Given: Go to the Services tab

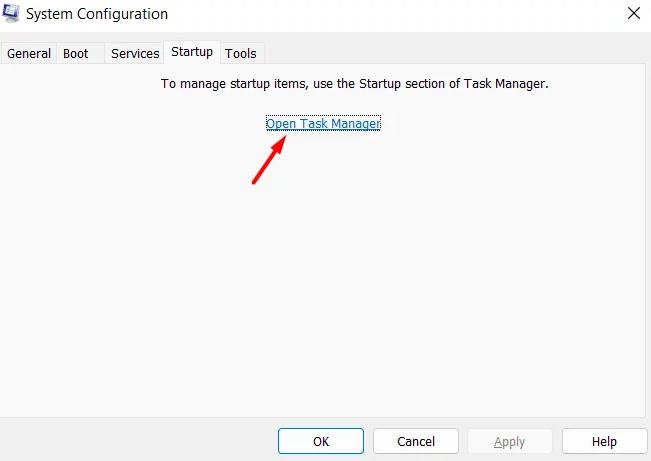Looking at the screenshot, I should coord(135,54).
